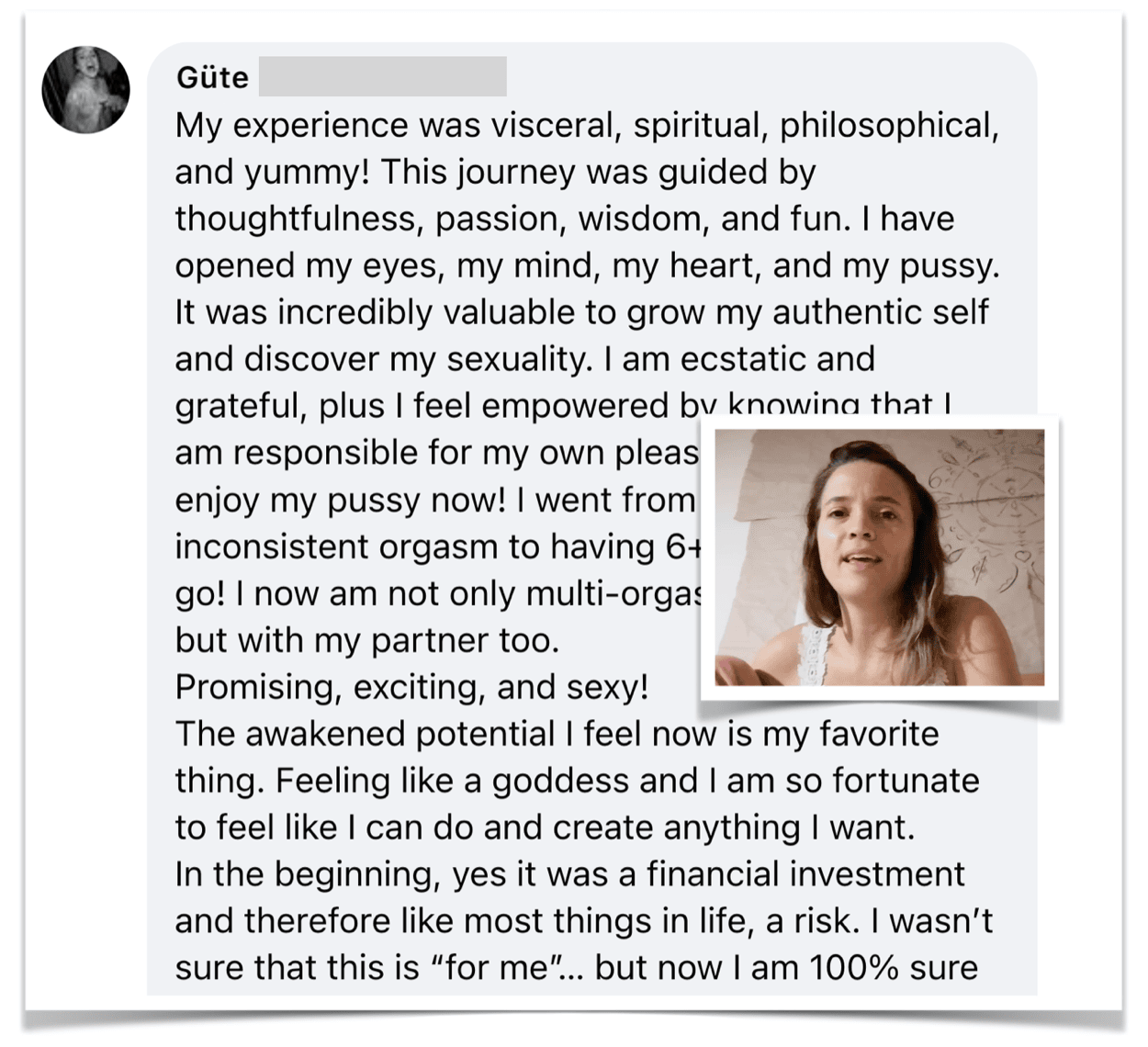Click the line "but with my partner too."
1148x1047 pixels.
click(367, 640)
